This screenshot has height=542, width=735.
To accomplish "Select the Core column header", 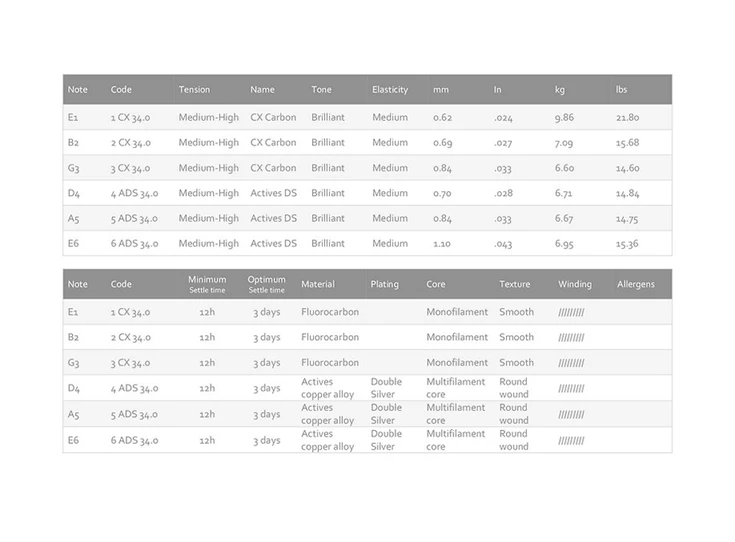I will point(436,284).
